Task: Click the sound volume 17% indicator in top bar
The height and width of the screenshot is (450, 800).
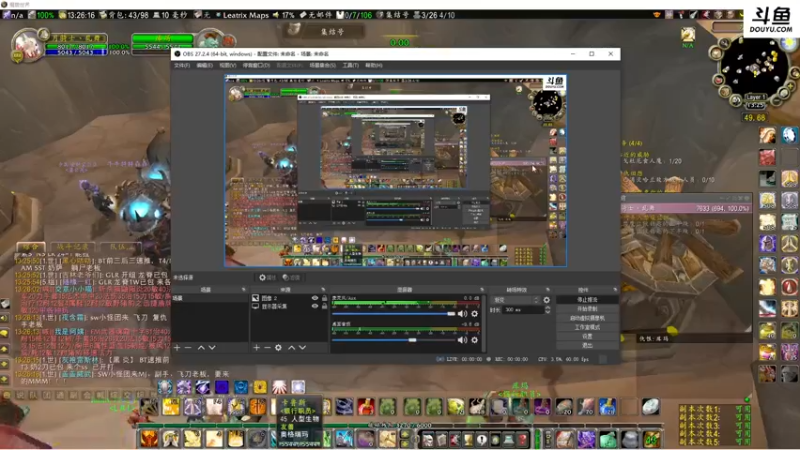Action: pos(284,15)
